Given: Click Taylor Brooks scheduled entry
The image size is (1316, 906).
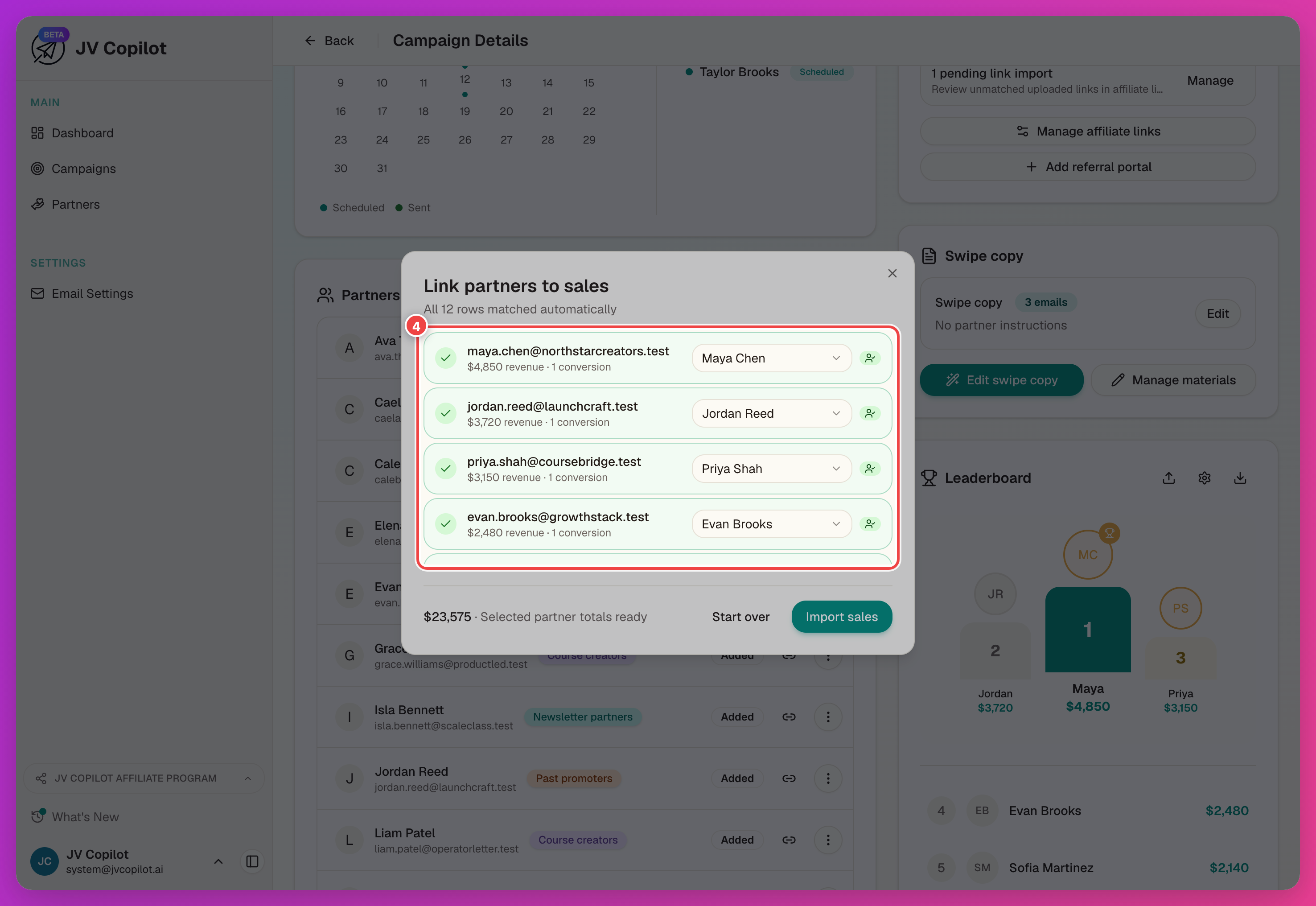Looking at the screenshot, I should 769,72.
